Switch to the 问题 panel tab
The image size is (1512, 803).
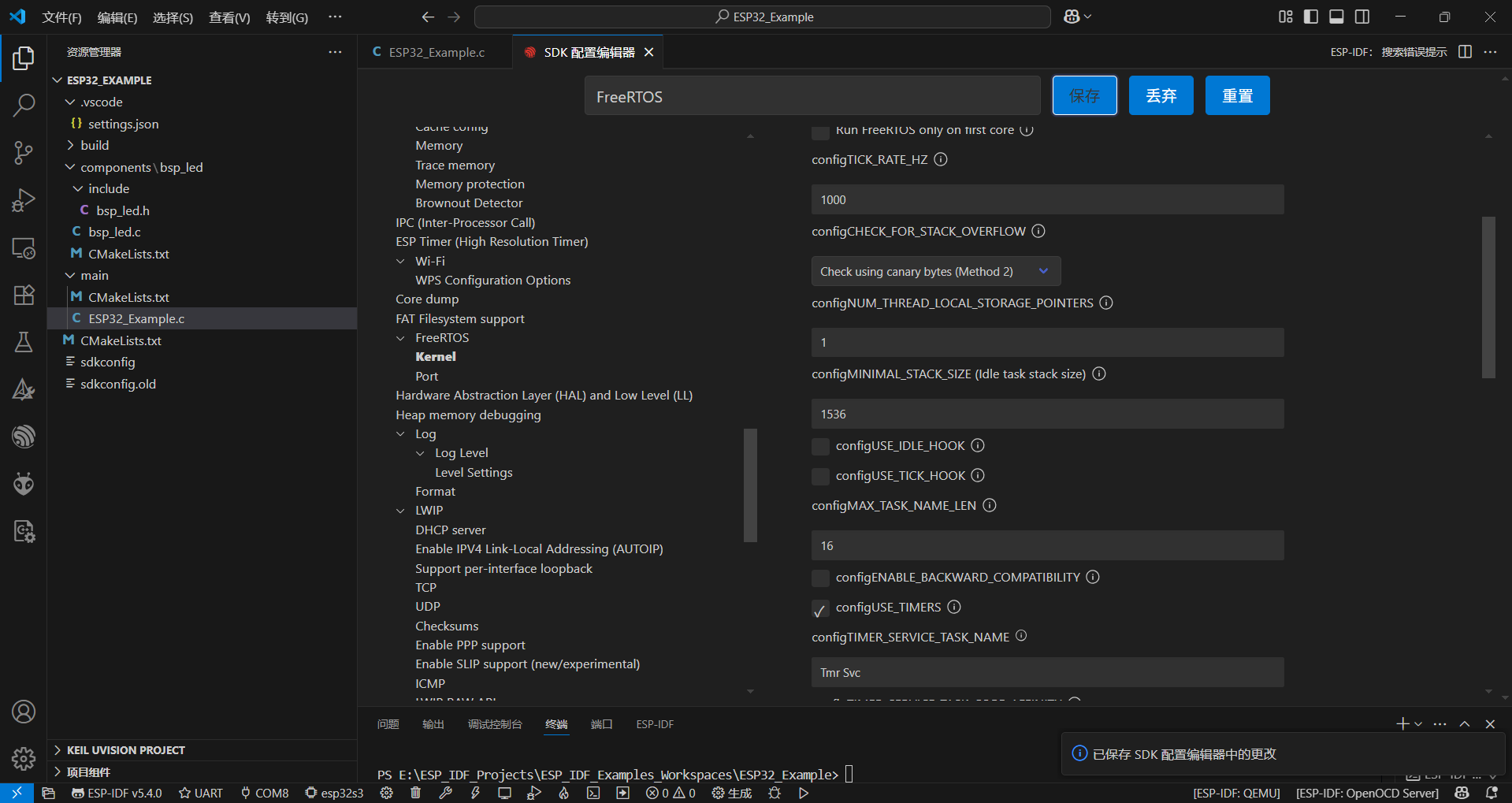pos(388,724)
